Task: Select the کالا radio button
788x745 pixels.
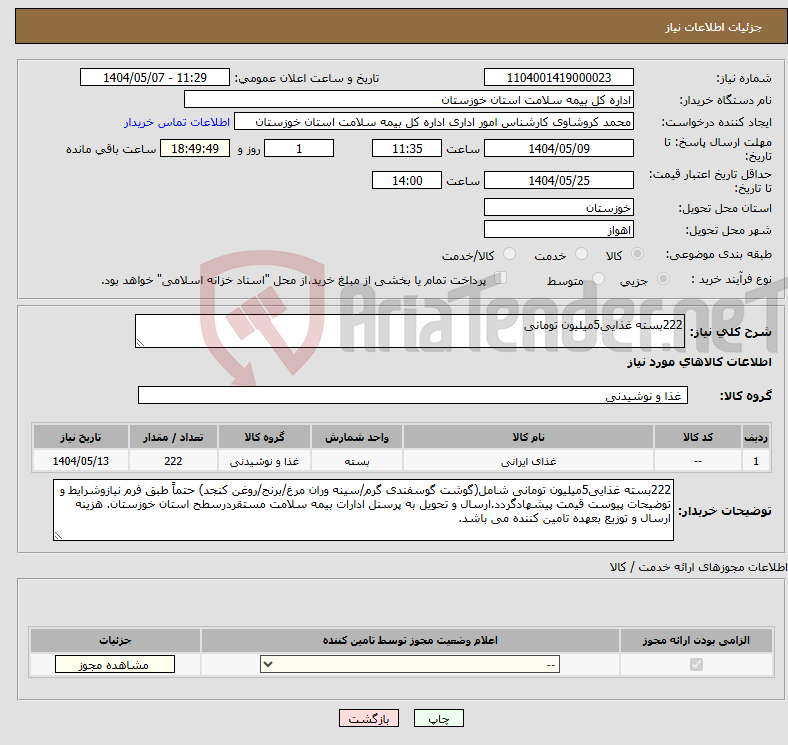Action: [x=637, y=254]
